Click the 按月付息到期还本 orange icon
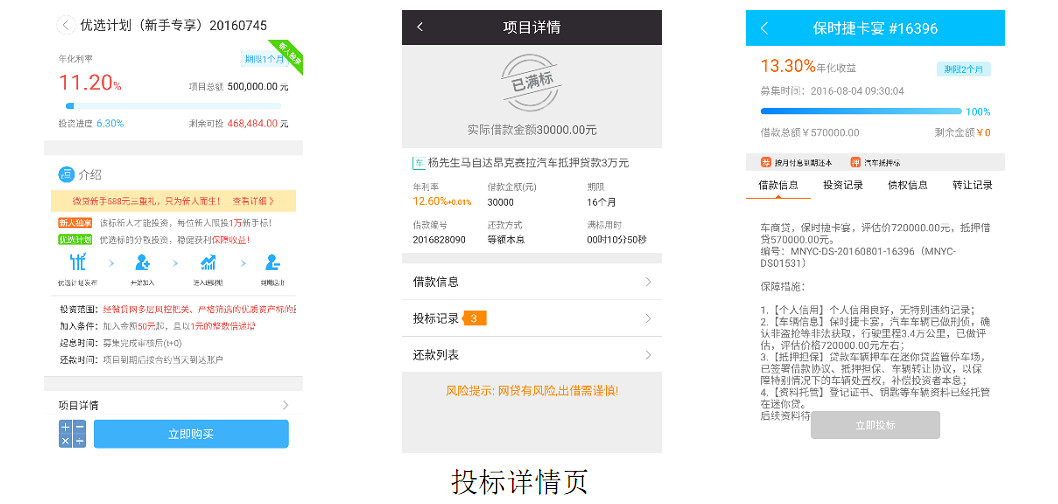The width and height of the screenshot is (1058, 504). click(x=766, y=163)
